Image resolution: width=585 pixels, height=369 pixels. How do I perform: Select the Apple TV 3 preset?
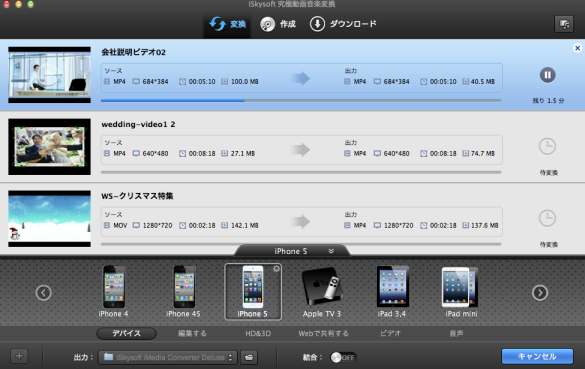click(322, 291)
